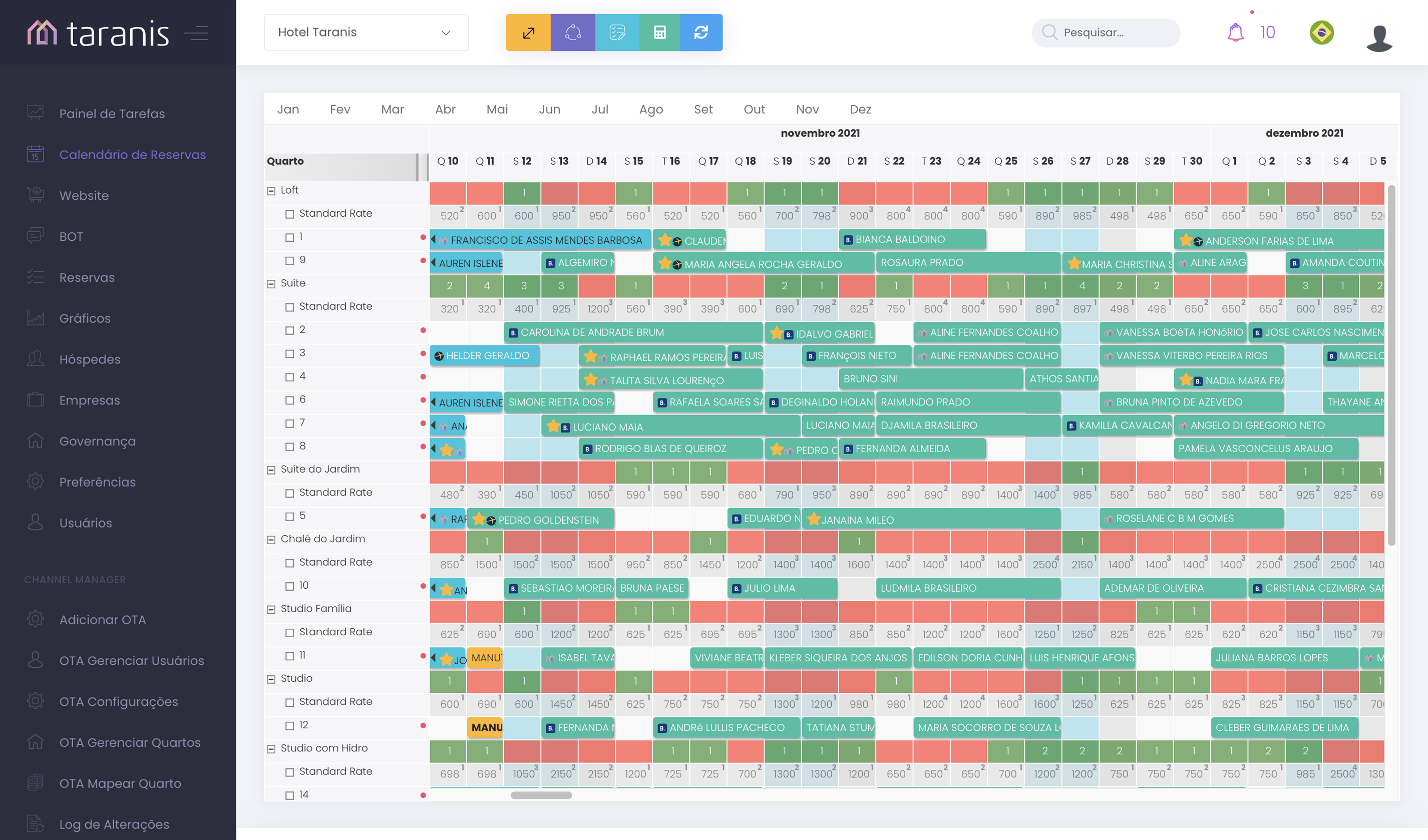The height and width of the screenshot is (840, 1428).
Task: Collapse the Suíte room group
Action: tap(271, 284)
